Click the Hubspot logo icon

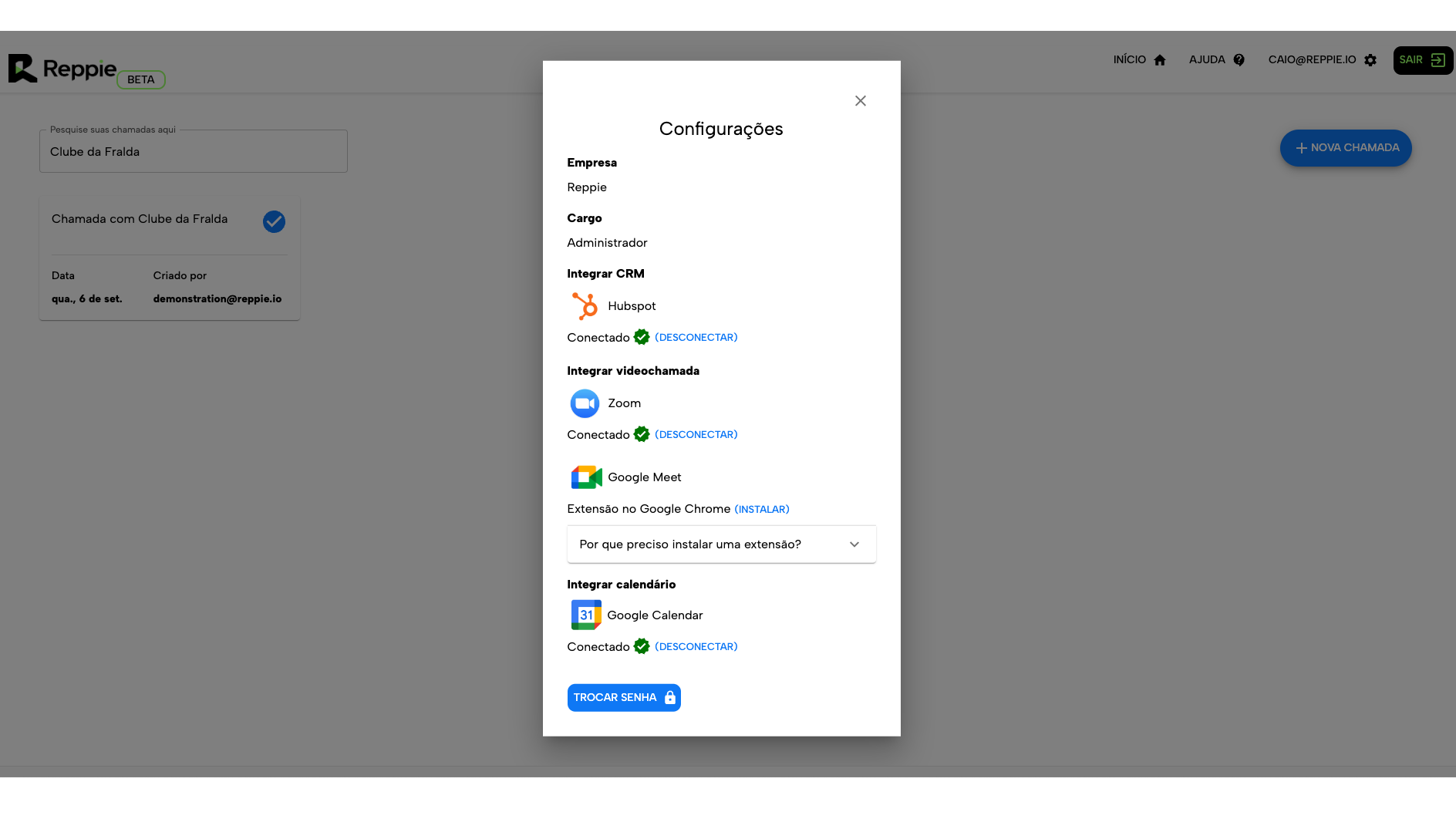pyautogui.click(x=585, y=306)
